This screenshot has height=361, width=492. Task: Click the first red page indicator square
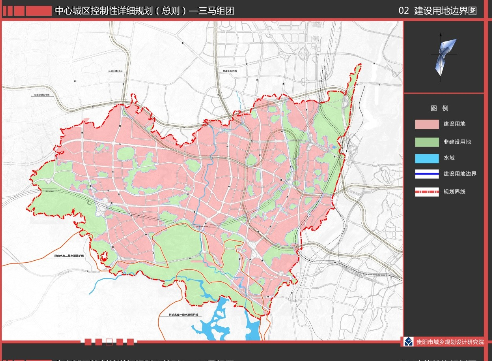(88, 342)
